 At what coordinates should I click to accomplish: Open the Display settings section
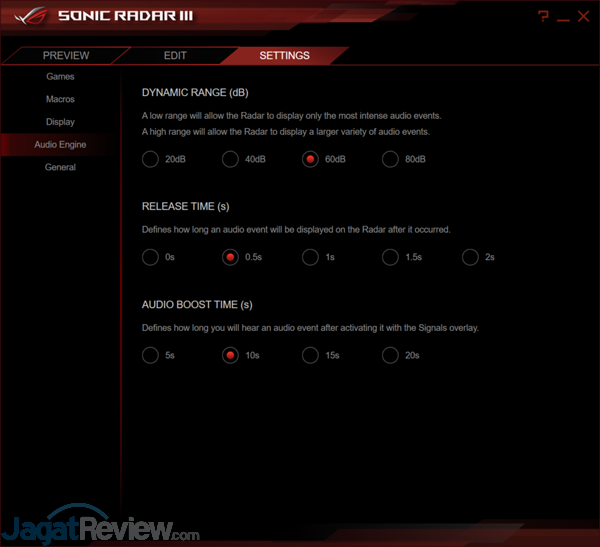[60, 122]
